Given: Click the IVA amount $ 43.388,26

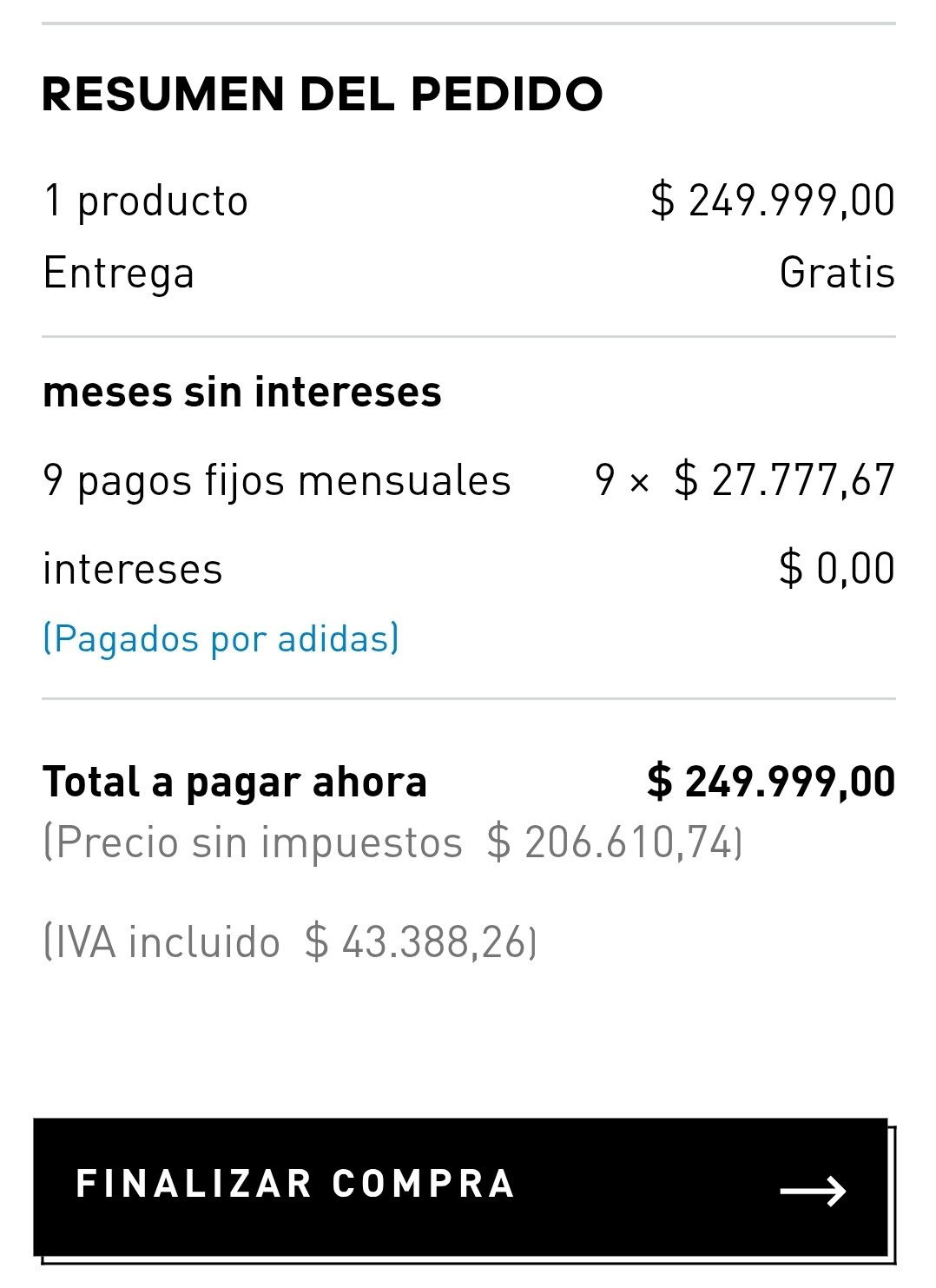Looking at the screenshot, I should (x=417, y=943).
